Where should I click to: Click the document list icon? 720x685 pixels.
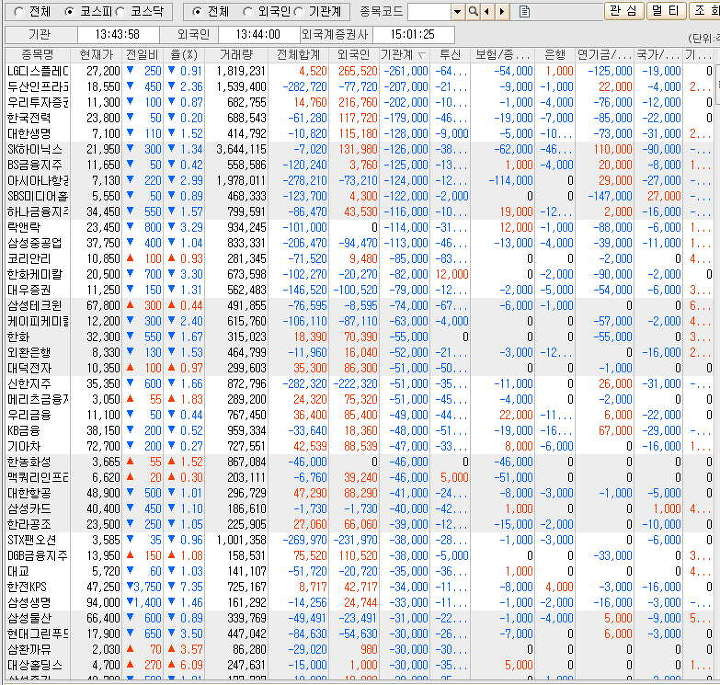[x=525, y=12]
